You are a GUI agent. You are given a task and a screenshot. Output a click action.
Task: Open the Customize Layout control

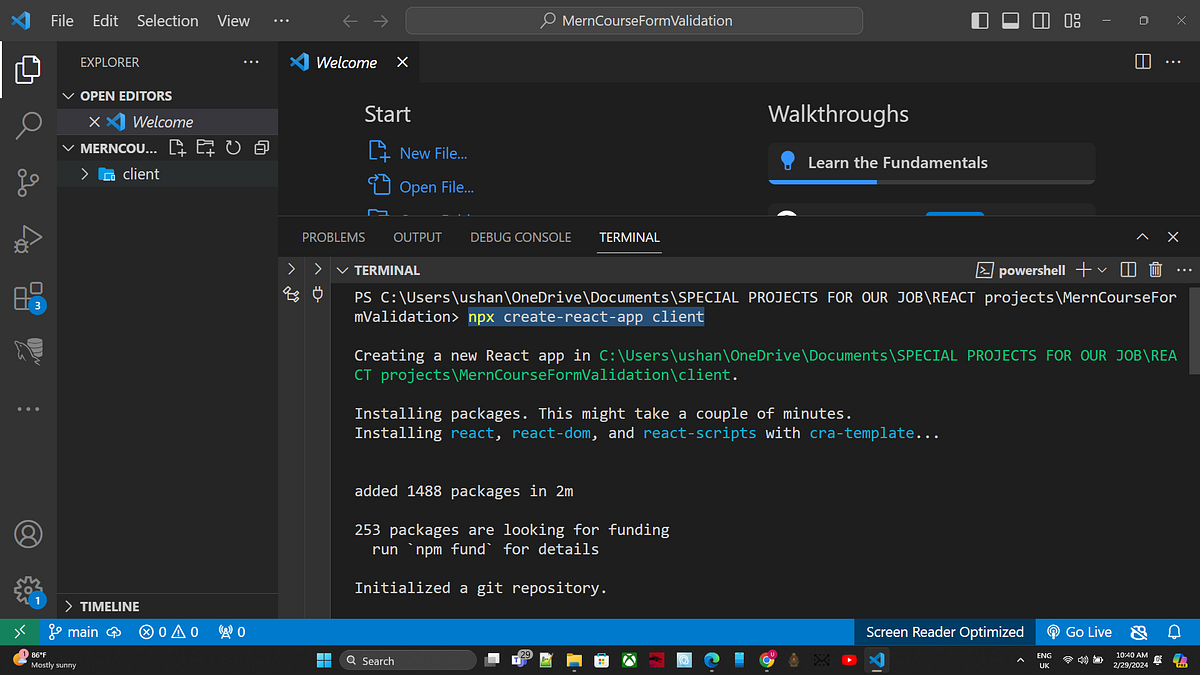(x=1073, y=20)
